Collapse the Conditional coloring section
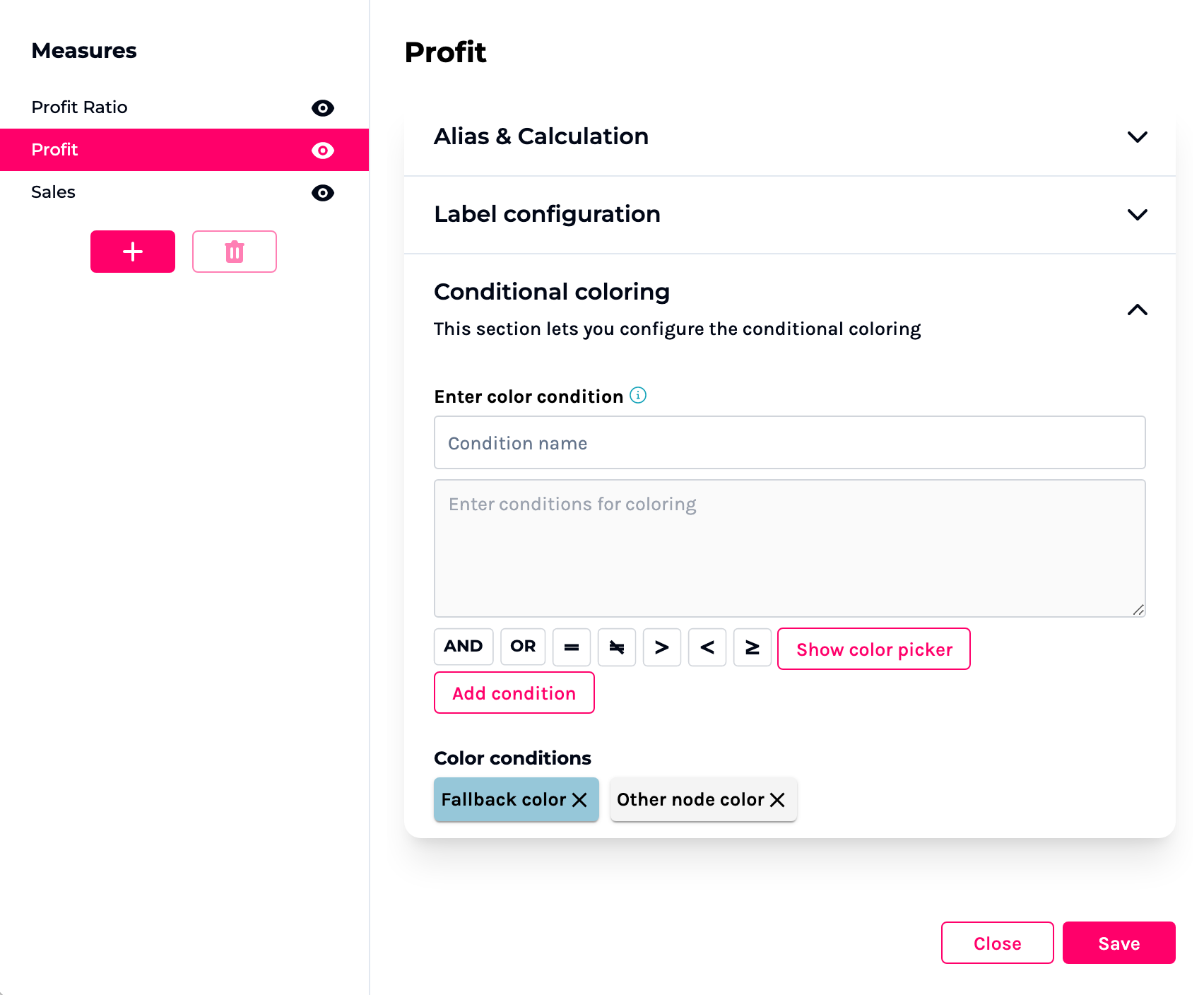 coord(1137,310)
